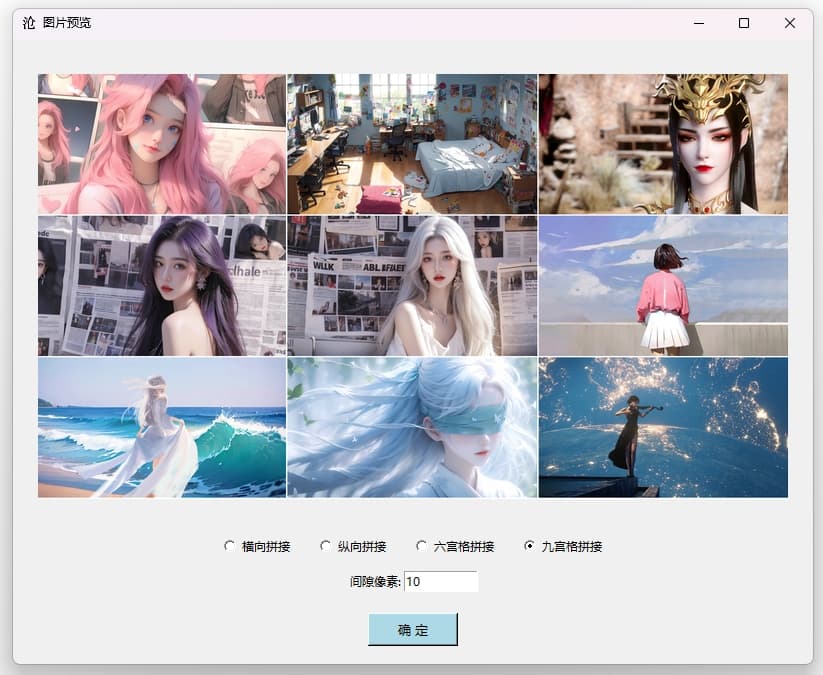
Task: Enable 六宫格拼接 layout mode
Action: [422, 546]
